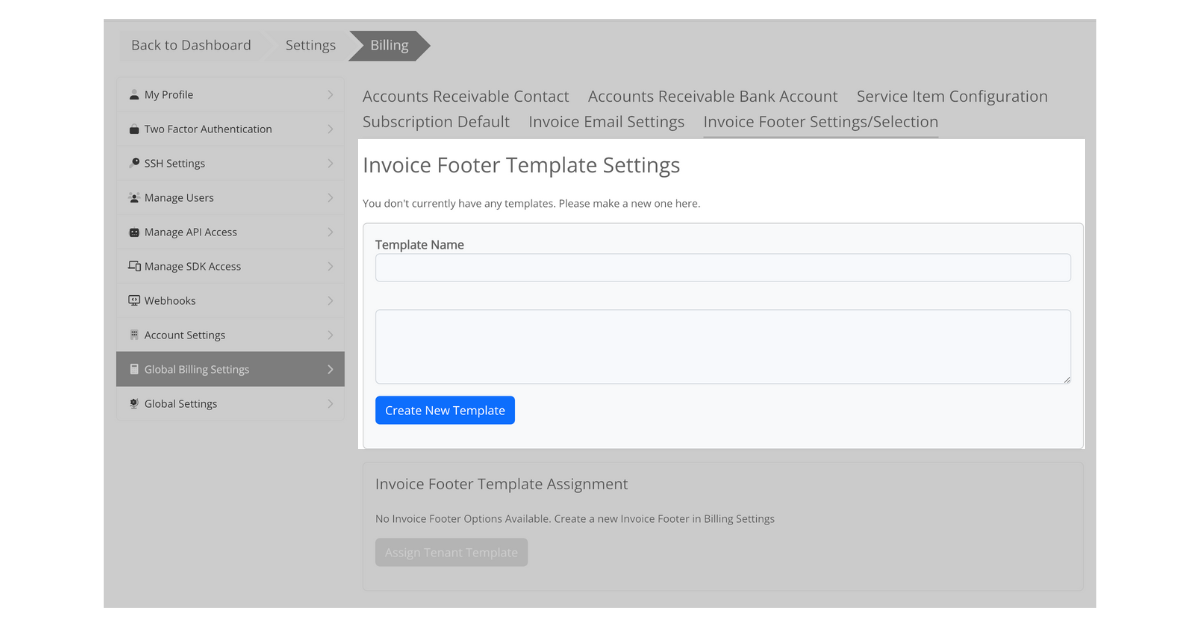Image resolution: width=1200 pixels, height=627 pixels.
Task: Click the My Profile person icon
Action: (134, 94)
